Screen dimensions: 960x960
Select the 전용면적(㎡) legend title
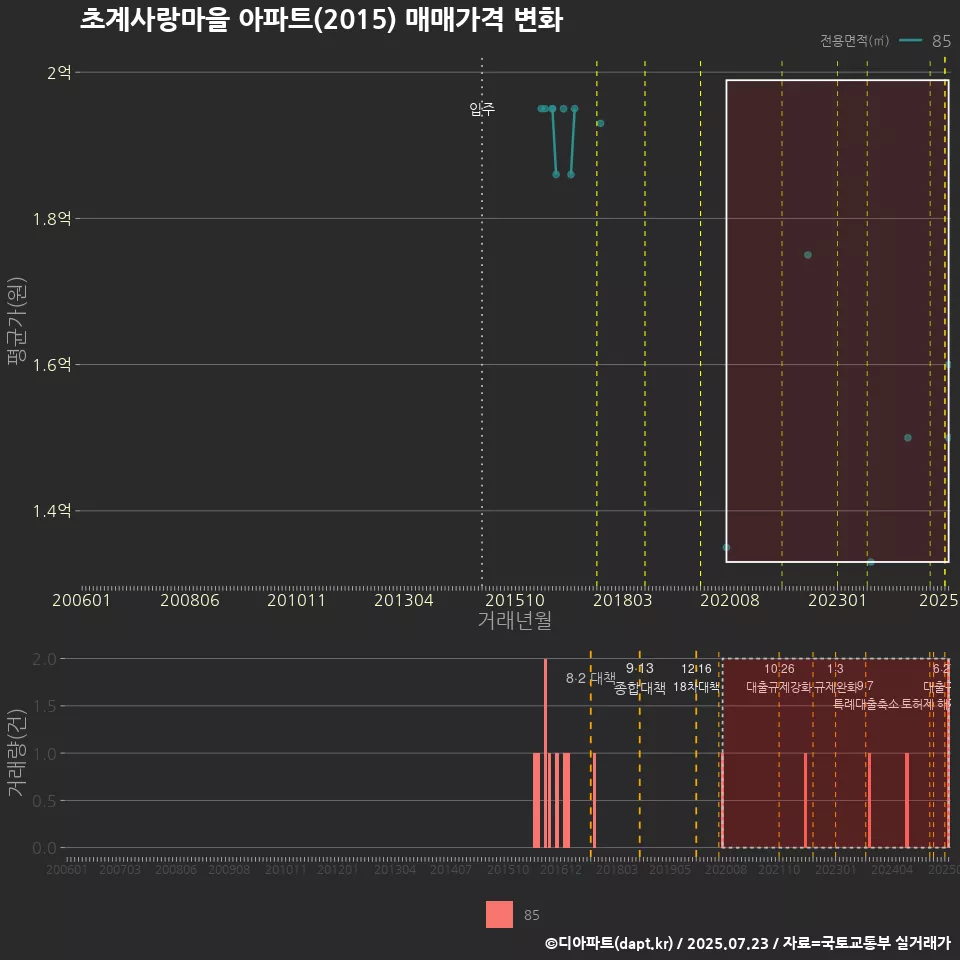point(854,41)
